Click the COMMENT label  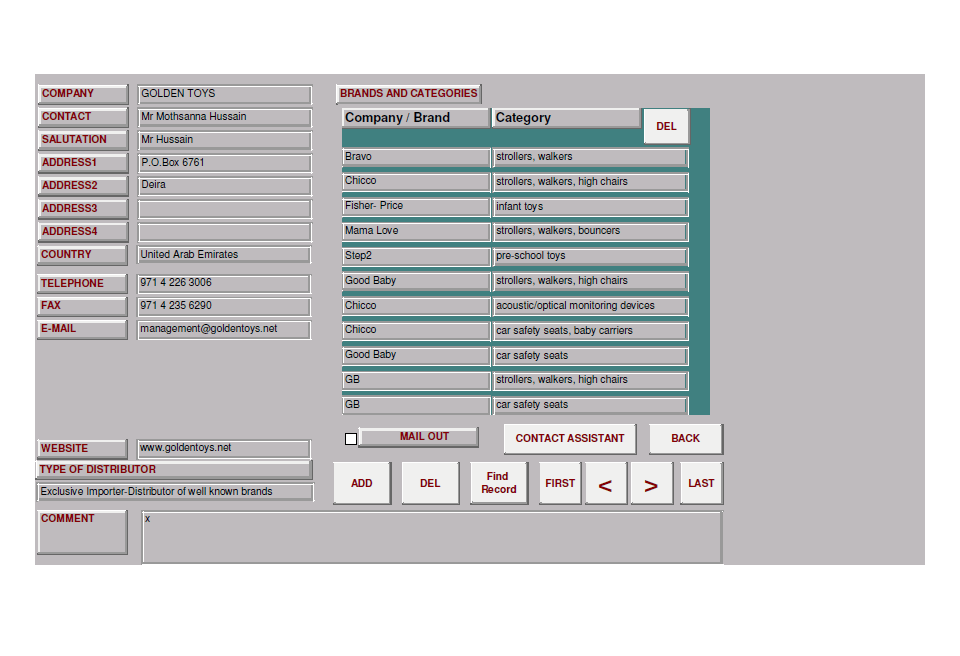[82, 532]
